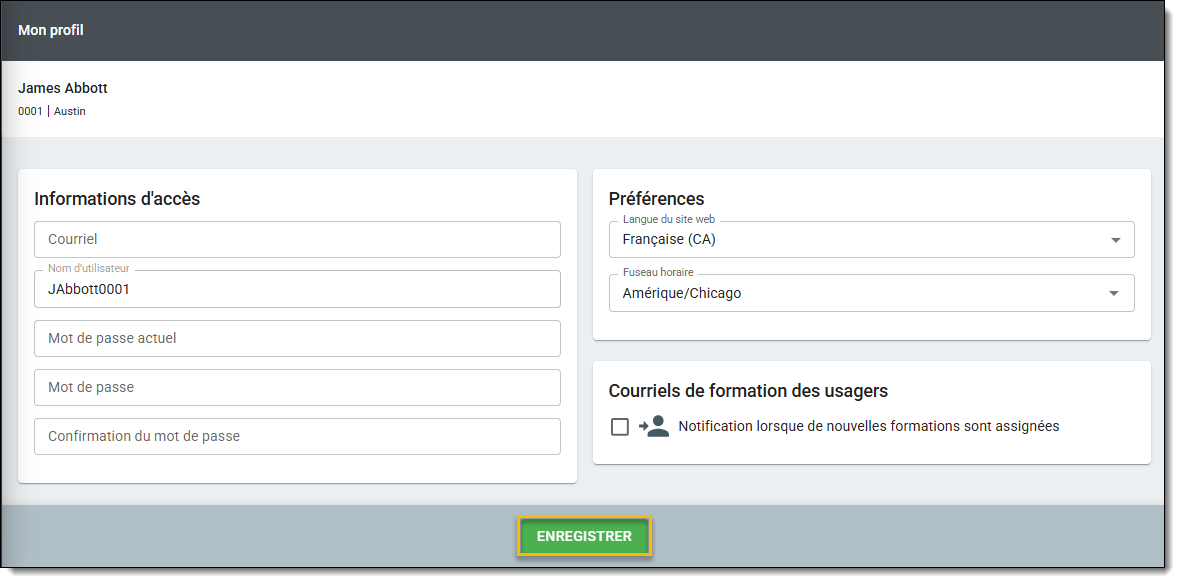Click the James Abbott name
Image resolution: width=1180 pixels, height=583 pixels.
pos(63,88)
